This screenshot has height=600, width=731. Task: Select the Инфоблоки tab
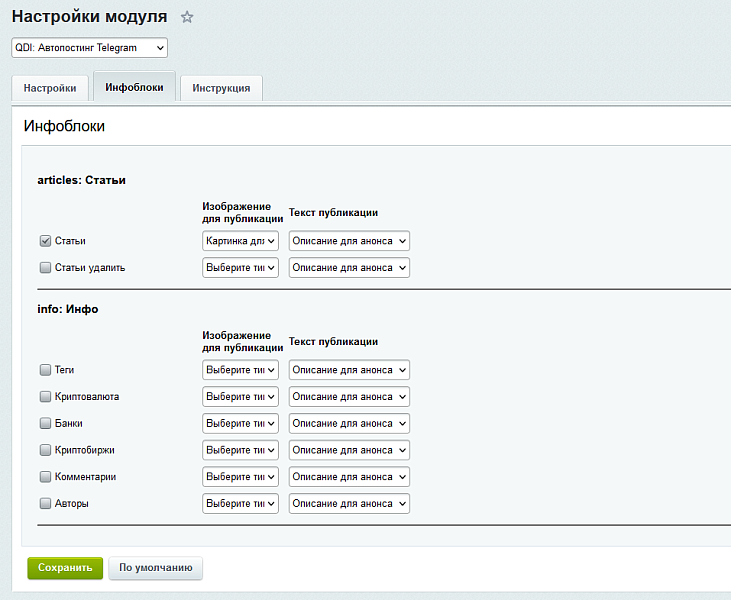tap(134, 87)
